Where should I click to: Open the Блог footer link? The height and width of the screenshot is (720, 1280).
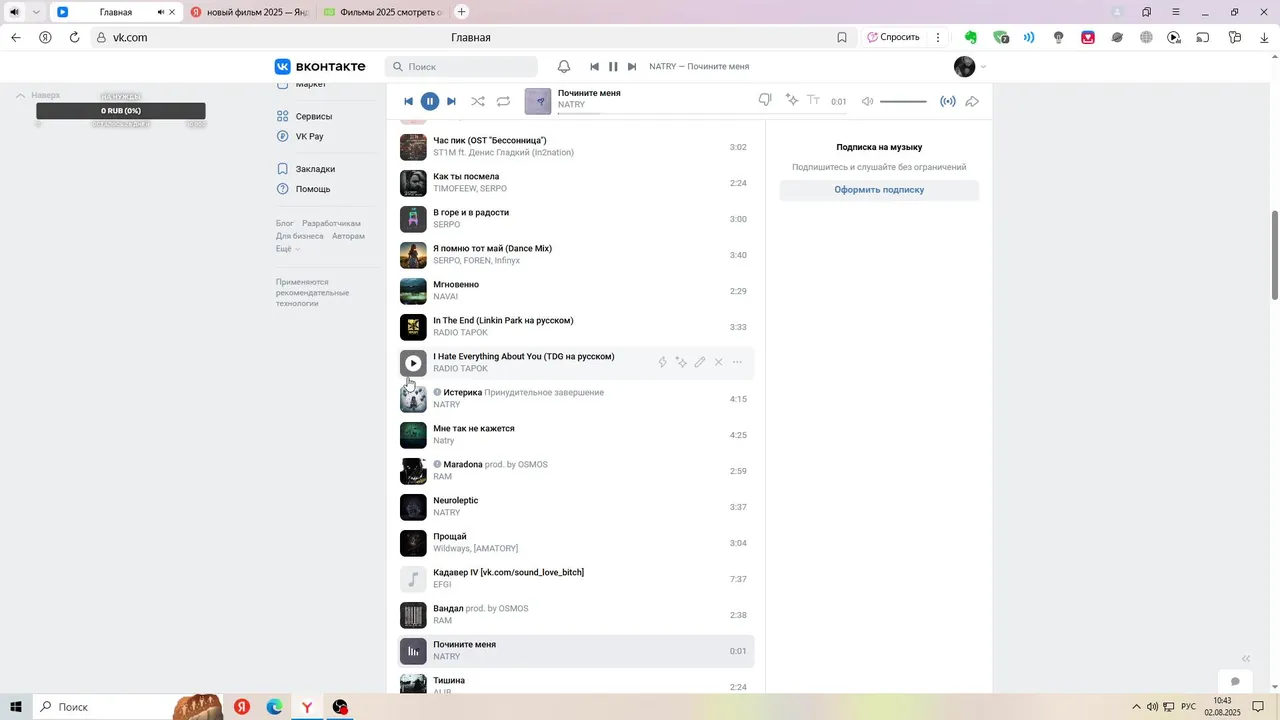(285, 223)
